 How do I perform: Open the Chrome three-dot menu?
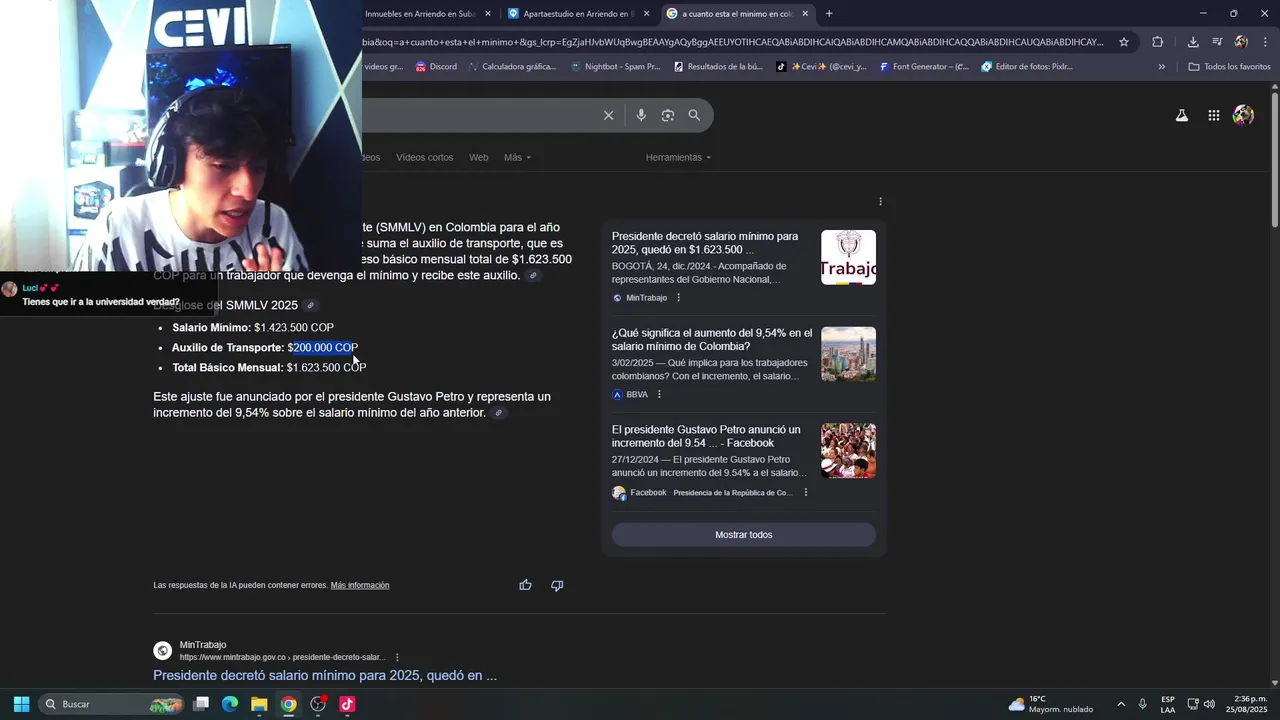point(1265,42)
